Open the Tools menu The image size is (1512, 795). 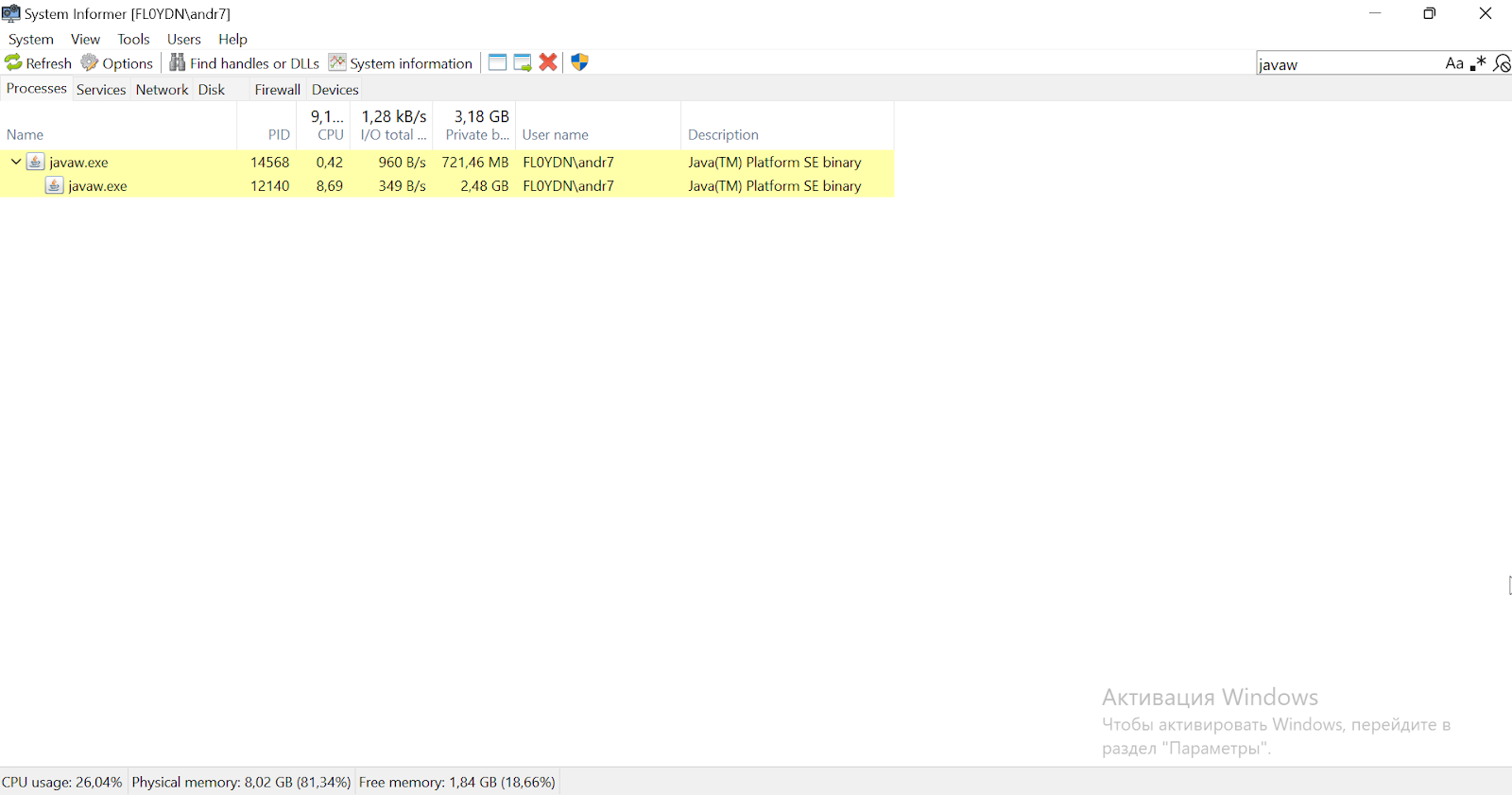[x=133, y=39]
